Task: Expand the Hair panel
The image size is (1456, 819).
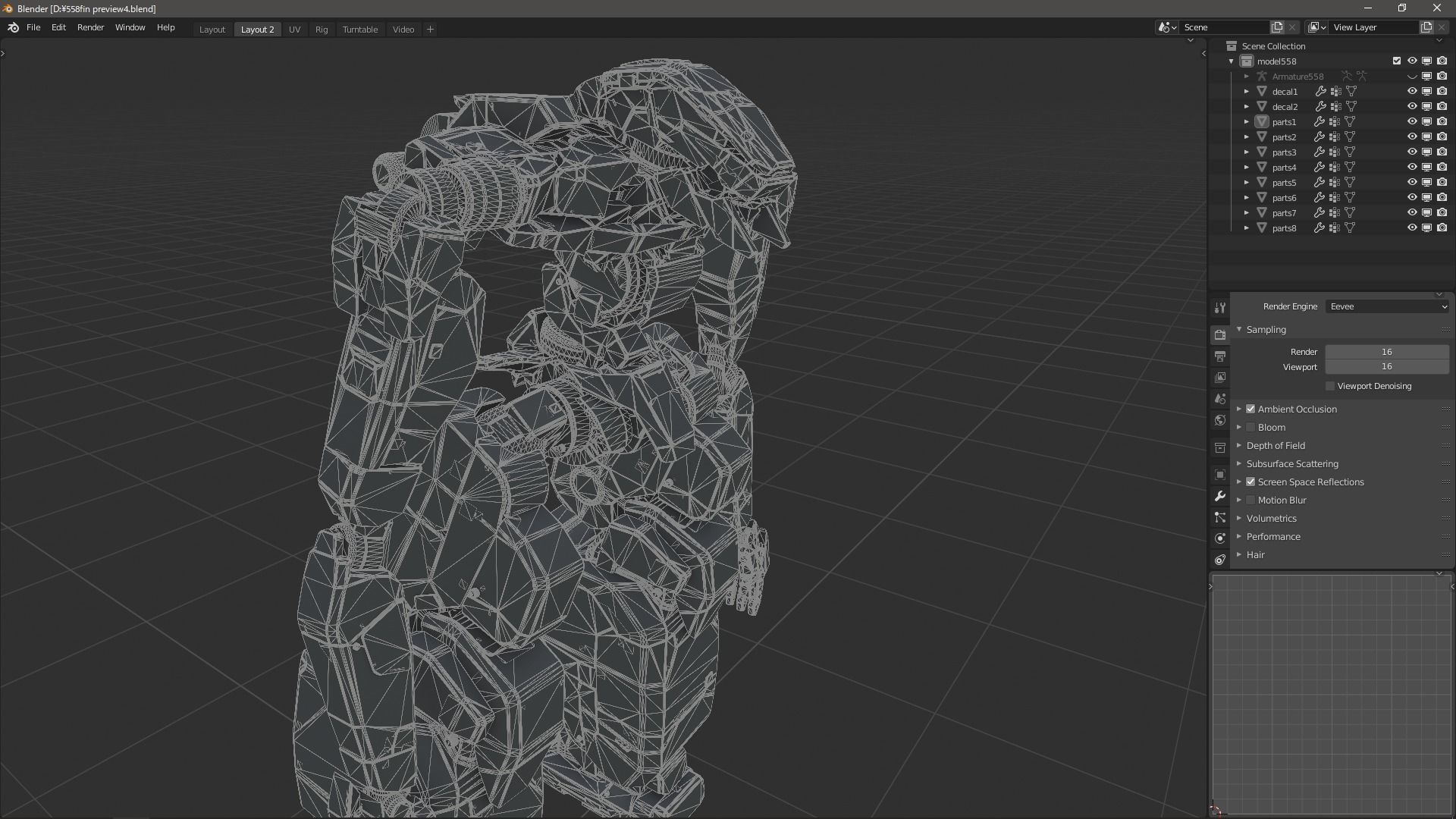Action: [x=1239, y=555]
